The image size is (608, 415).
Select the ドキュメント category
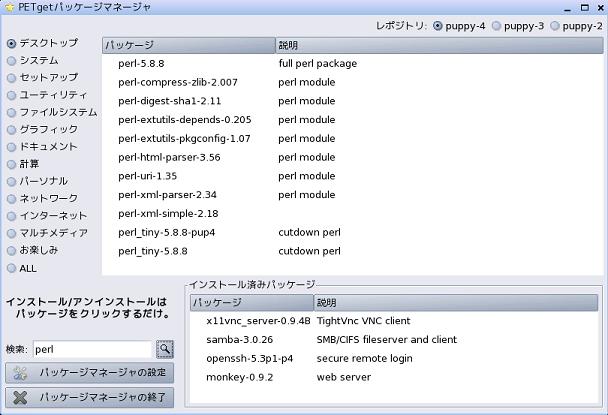(43, 147)
